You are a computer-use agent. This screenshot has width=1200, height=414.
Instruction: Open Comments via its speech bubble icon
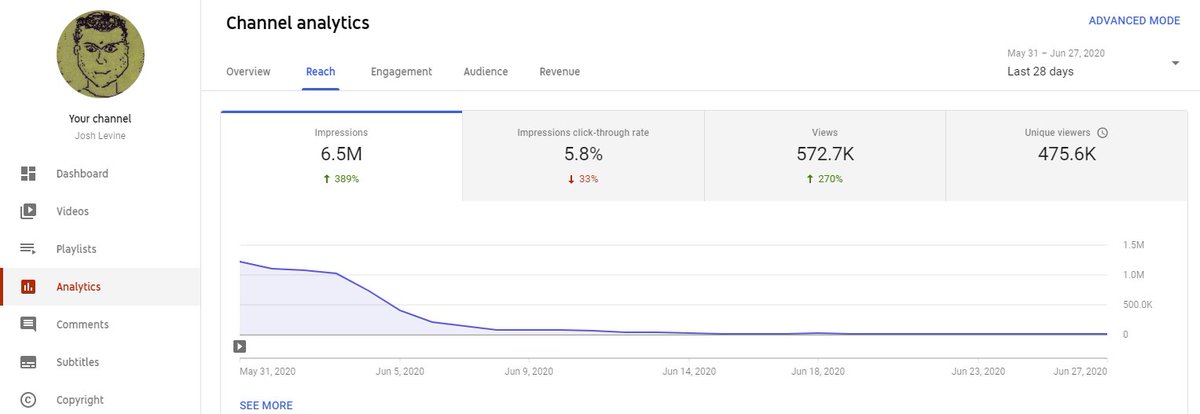click(28, 325)
